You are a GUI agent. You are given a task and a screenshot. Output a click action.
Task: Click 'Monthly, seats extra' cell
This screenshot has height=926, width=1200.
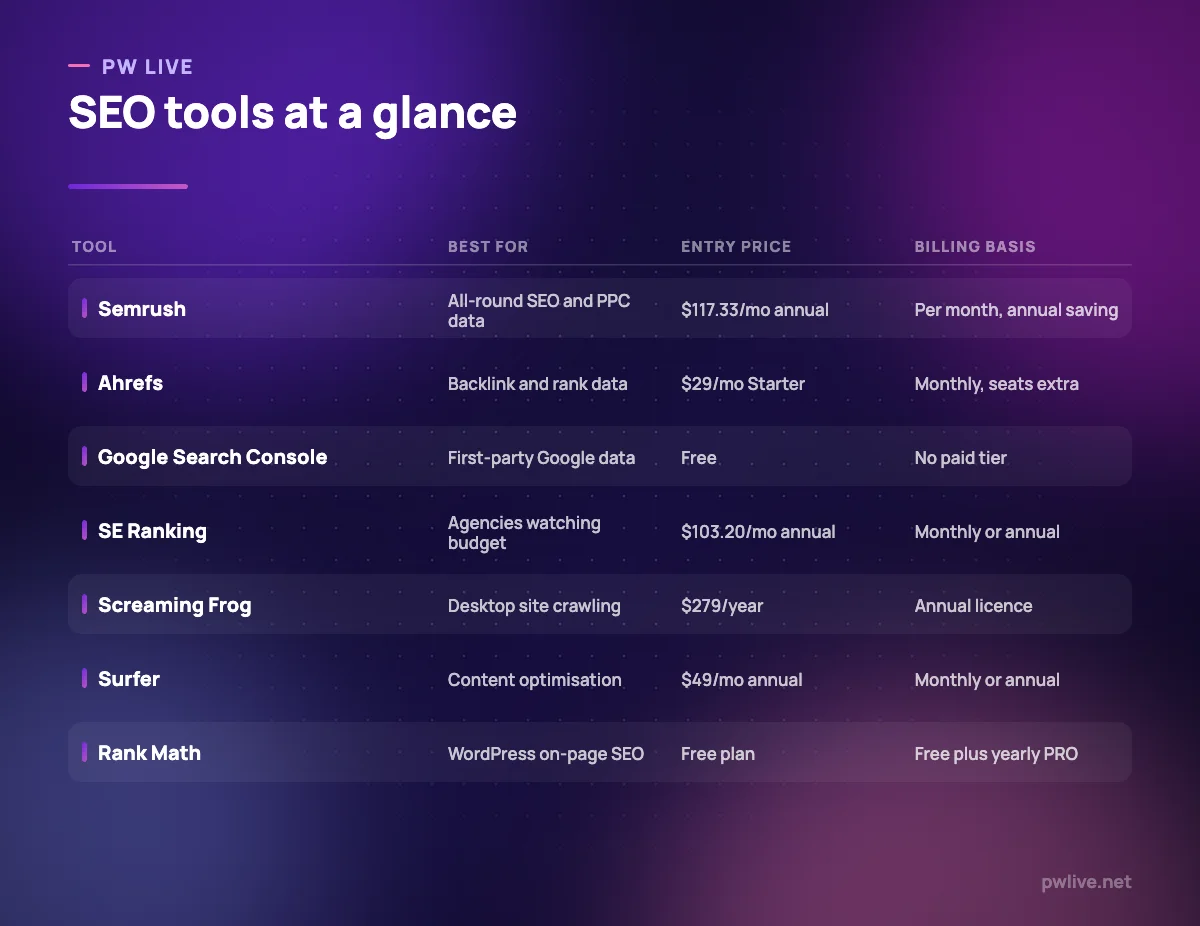997,384
